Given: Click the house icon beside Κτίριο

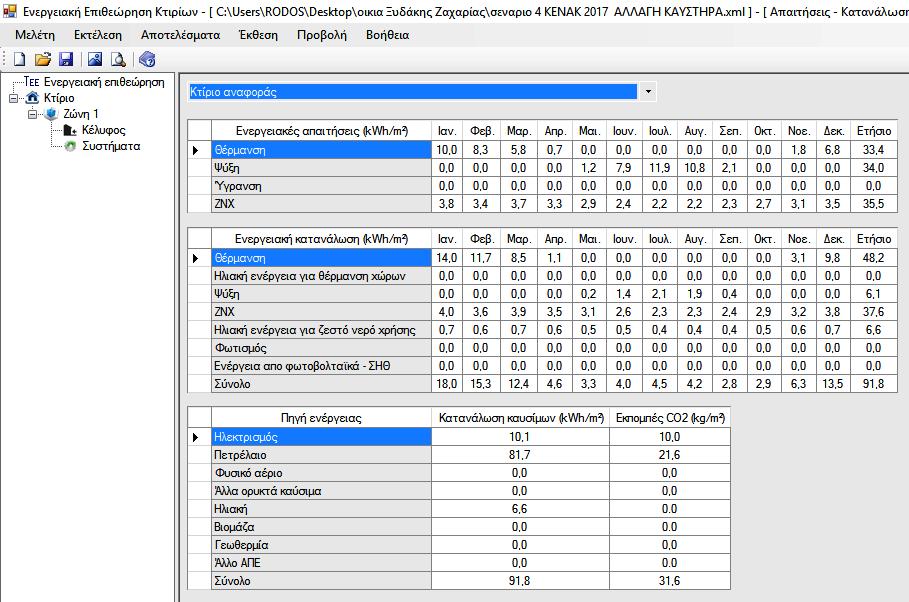Looking at the screenshot, I should click(x=32, y=97).
